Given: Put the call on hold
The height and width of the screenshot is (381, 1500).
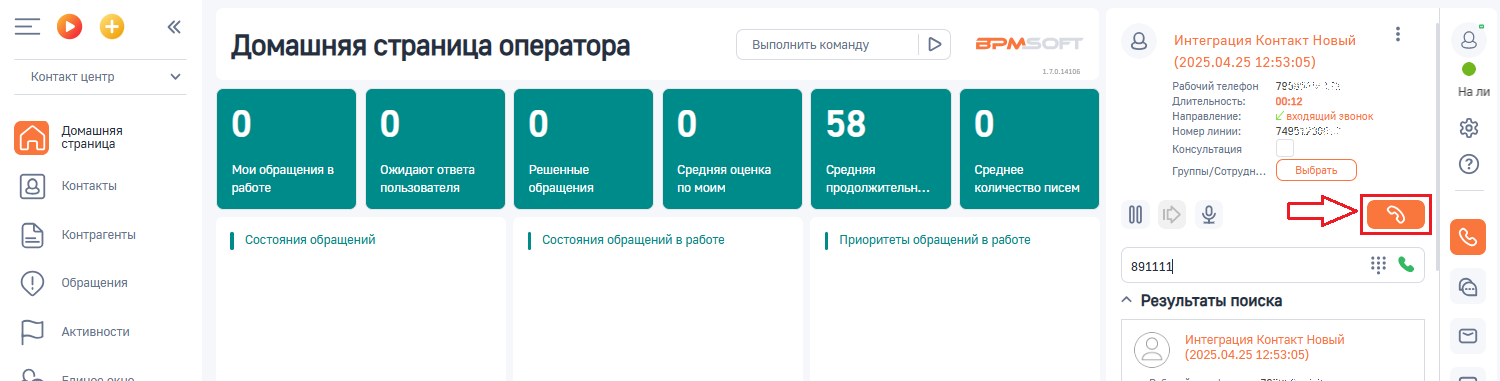Looking at the screenshot, I should [x=1135, y=214].
